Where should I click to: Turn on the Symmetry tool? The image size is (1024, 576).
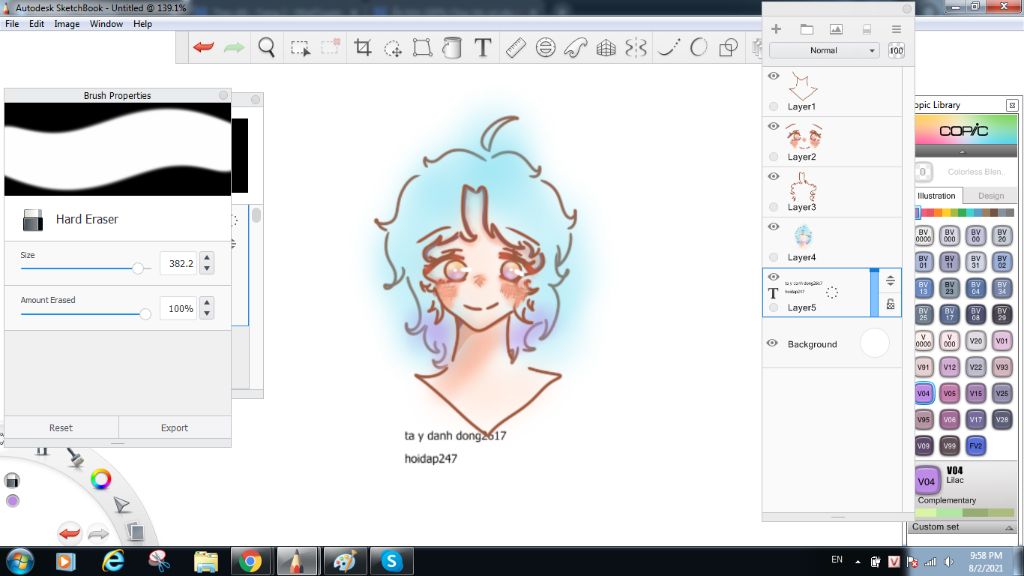636,47
